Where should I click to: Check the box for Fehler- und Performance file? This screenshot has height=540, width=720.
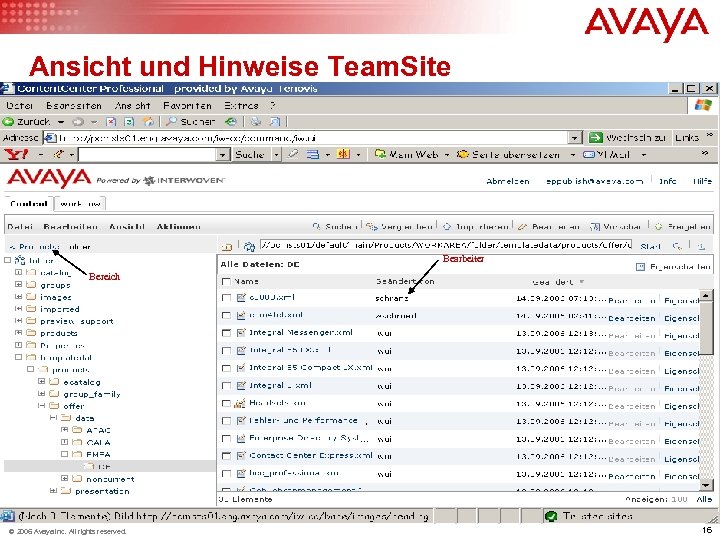tap(226, 421)
